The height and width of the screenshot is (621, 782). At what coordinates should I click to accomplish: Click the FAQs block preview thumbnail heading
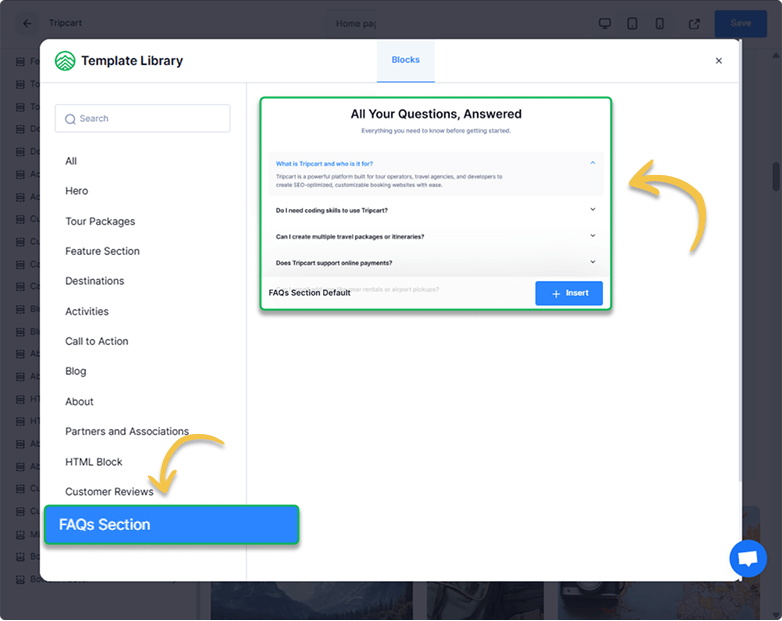click(x=436, y=114)
